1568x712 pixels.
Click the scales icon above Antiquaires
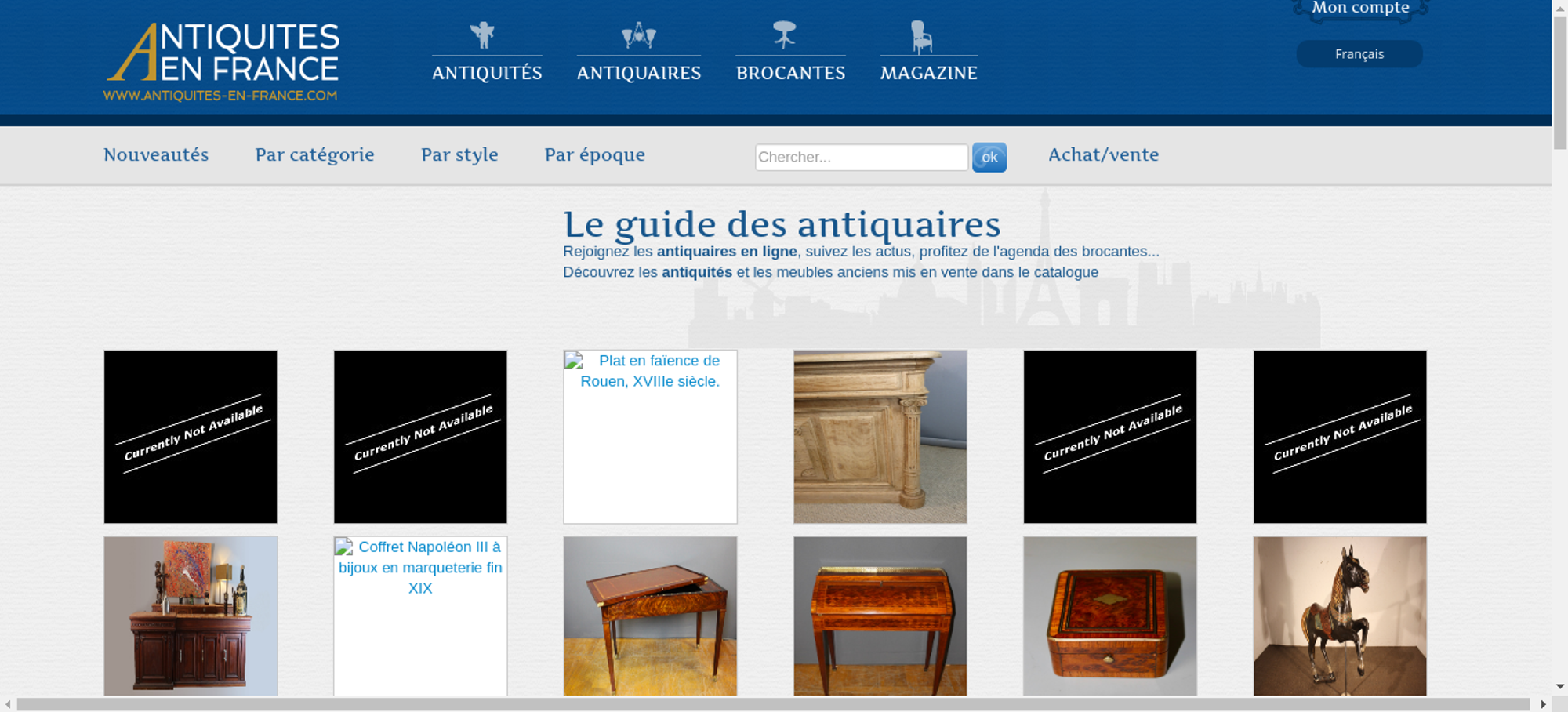(x=638, y=35)
